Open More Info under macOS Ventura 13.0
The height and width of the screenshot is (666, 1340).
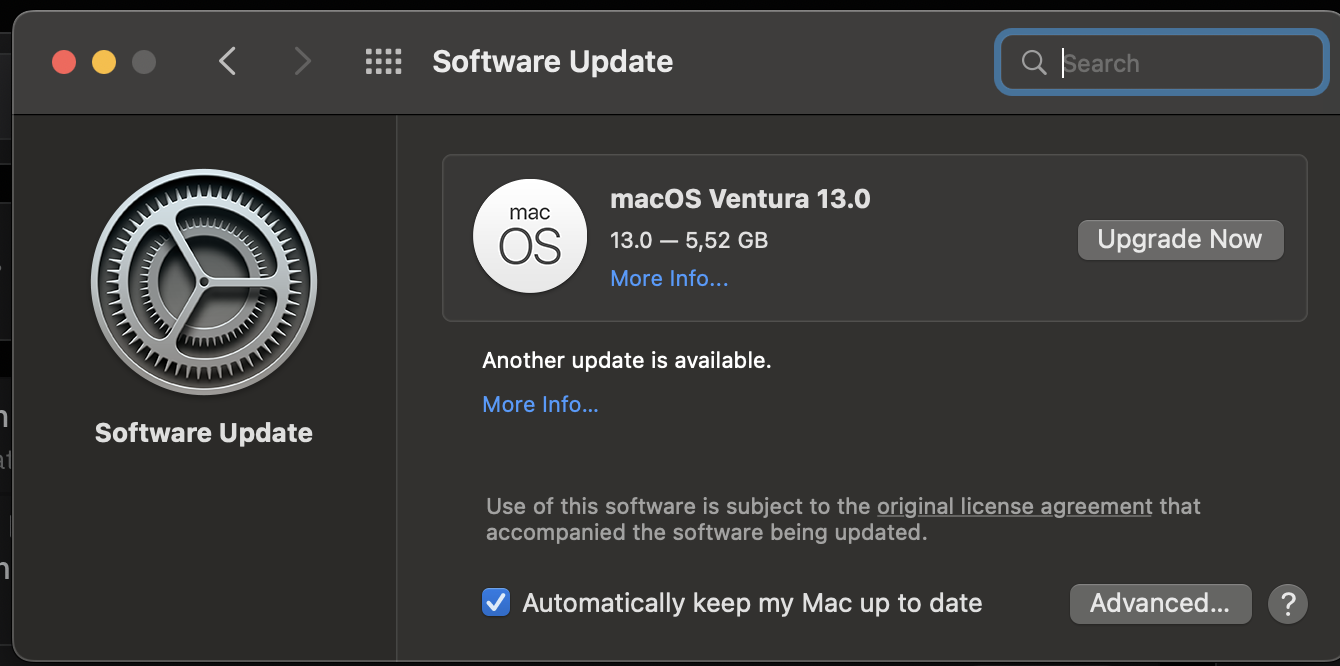pos(669,279)
